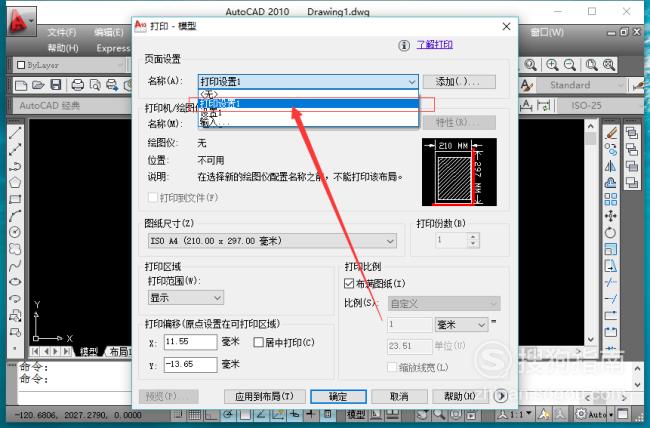Click the 帮助(H) button in dialog
The height and width of the screenshot is (428, 650).
click(x=460, y=396)
